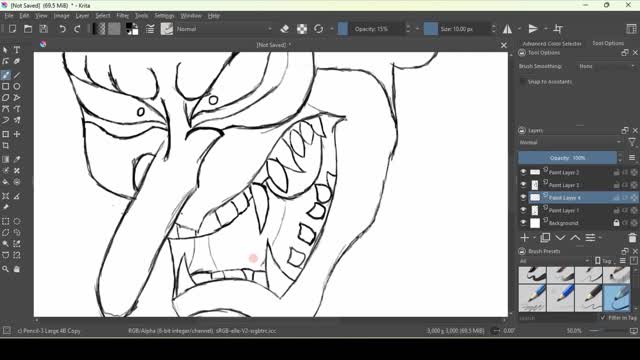Image resolution: width=640 pixels, height=360 pixels.
Task: Reload the original brush preset
Action: pyautogui.click(x=318, y=29)
